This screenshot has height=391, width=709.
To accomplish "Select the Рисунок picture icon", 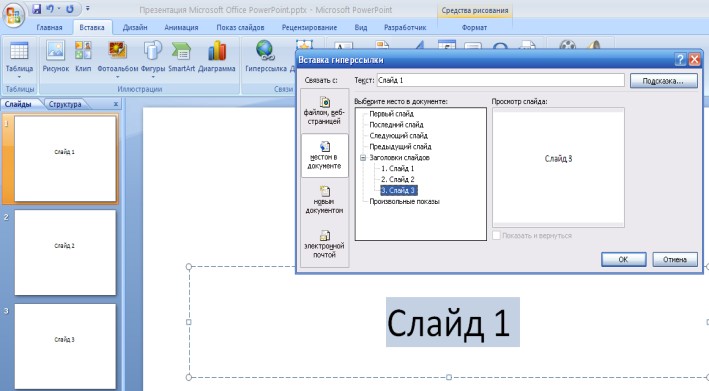I will click(56, 50).
